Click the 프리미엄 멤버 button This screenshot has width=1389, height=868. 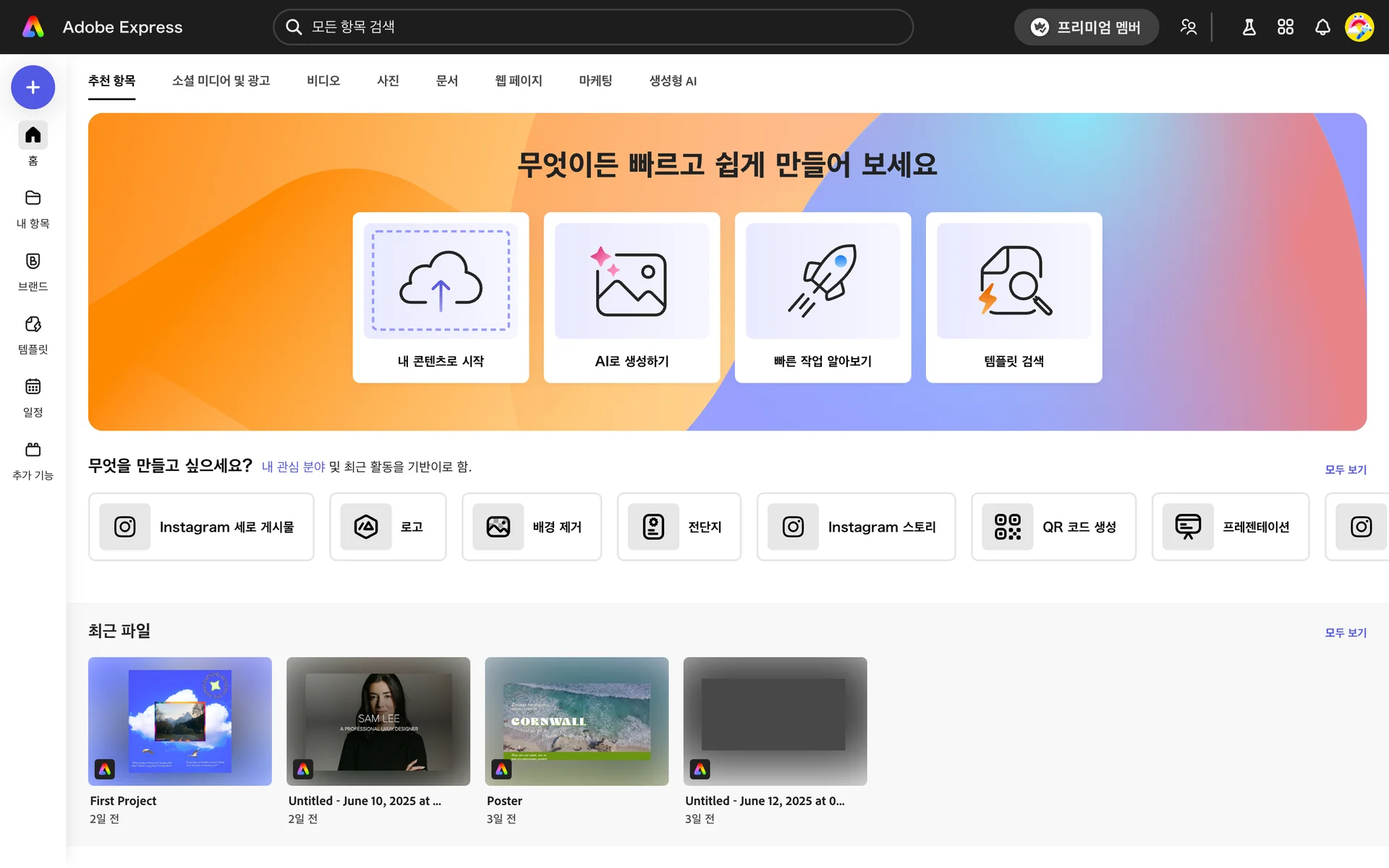pos(1086,27)
